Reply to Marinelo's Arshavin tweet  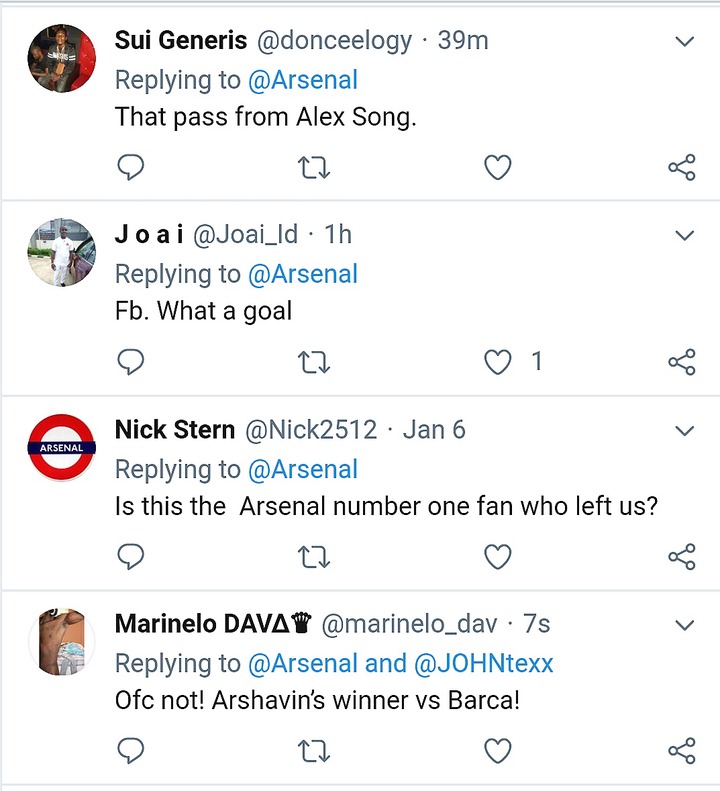pos(131,750)
